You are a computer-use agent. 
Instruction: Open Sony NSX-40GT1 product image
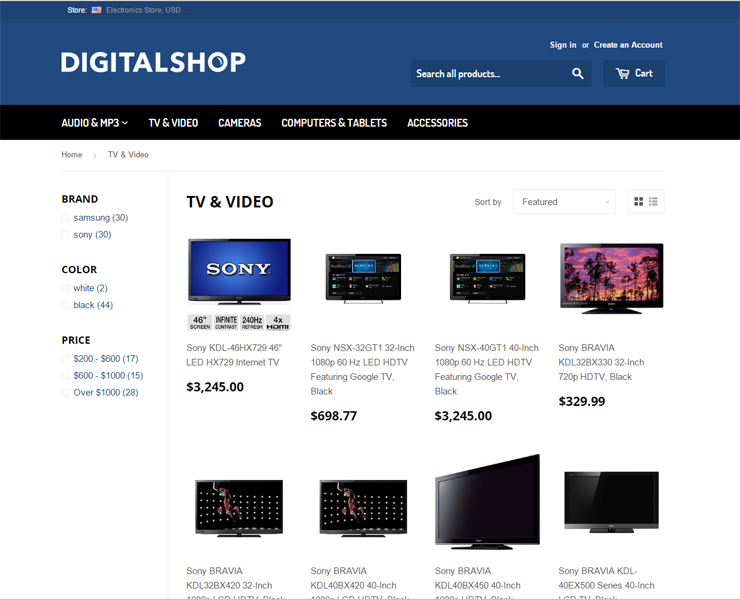coord(488,279)
